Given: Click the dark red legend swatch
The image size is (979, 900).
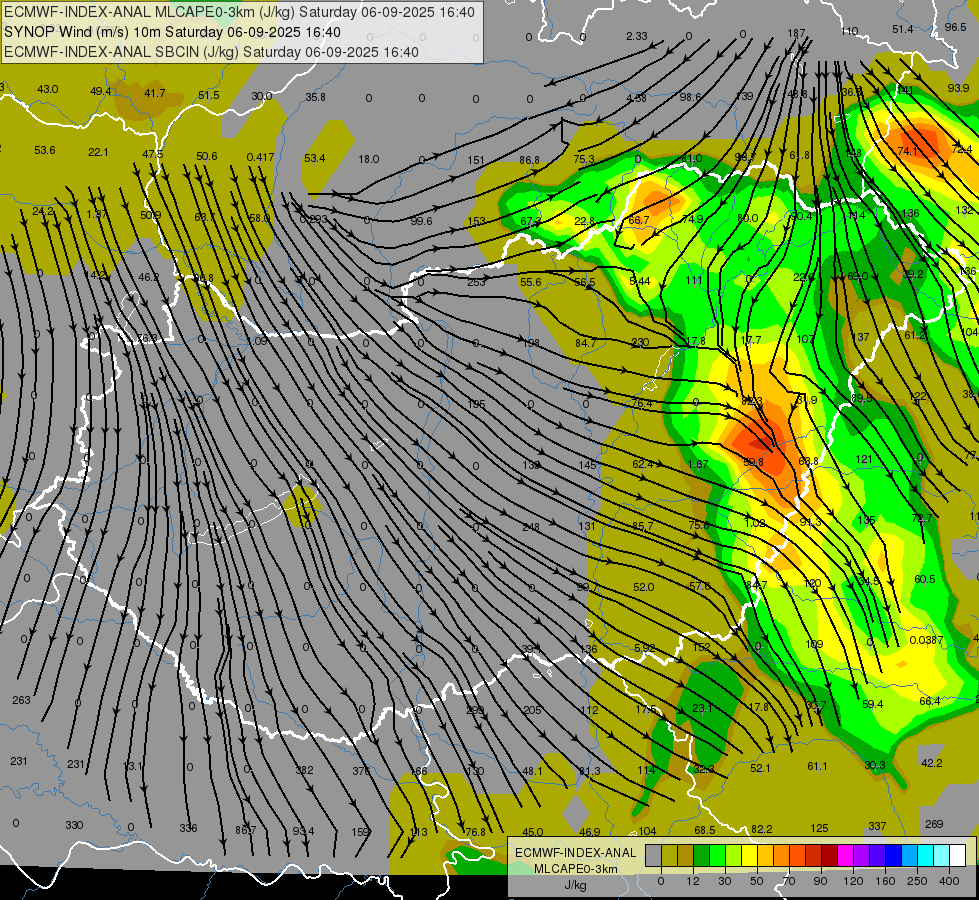Looking at the screenshot, I should (x=829, y=856).
